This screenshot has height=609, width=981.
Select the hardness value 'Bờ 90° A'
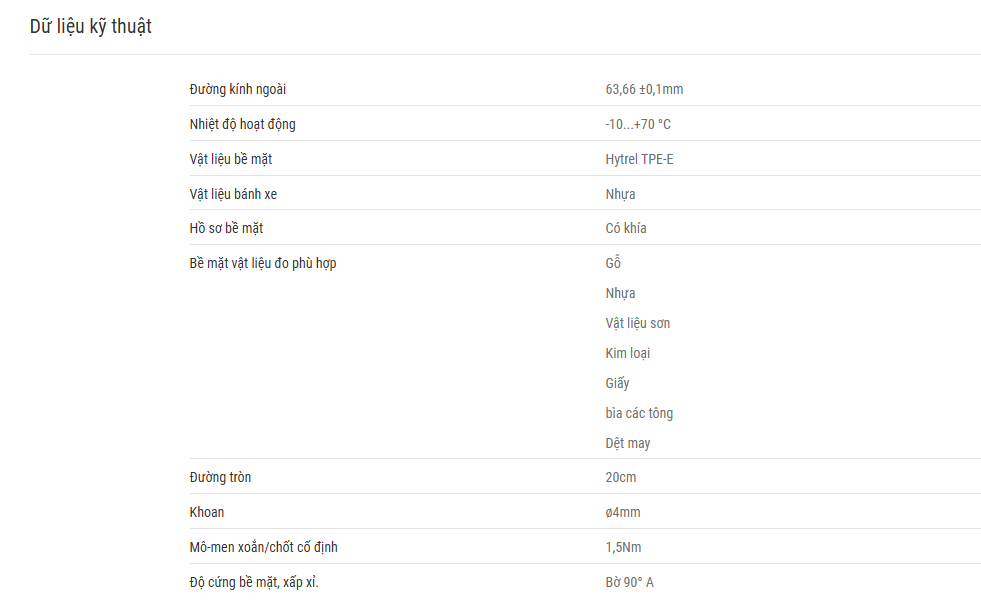(x=629, y=582)
